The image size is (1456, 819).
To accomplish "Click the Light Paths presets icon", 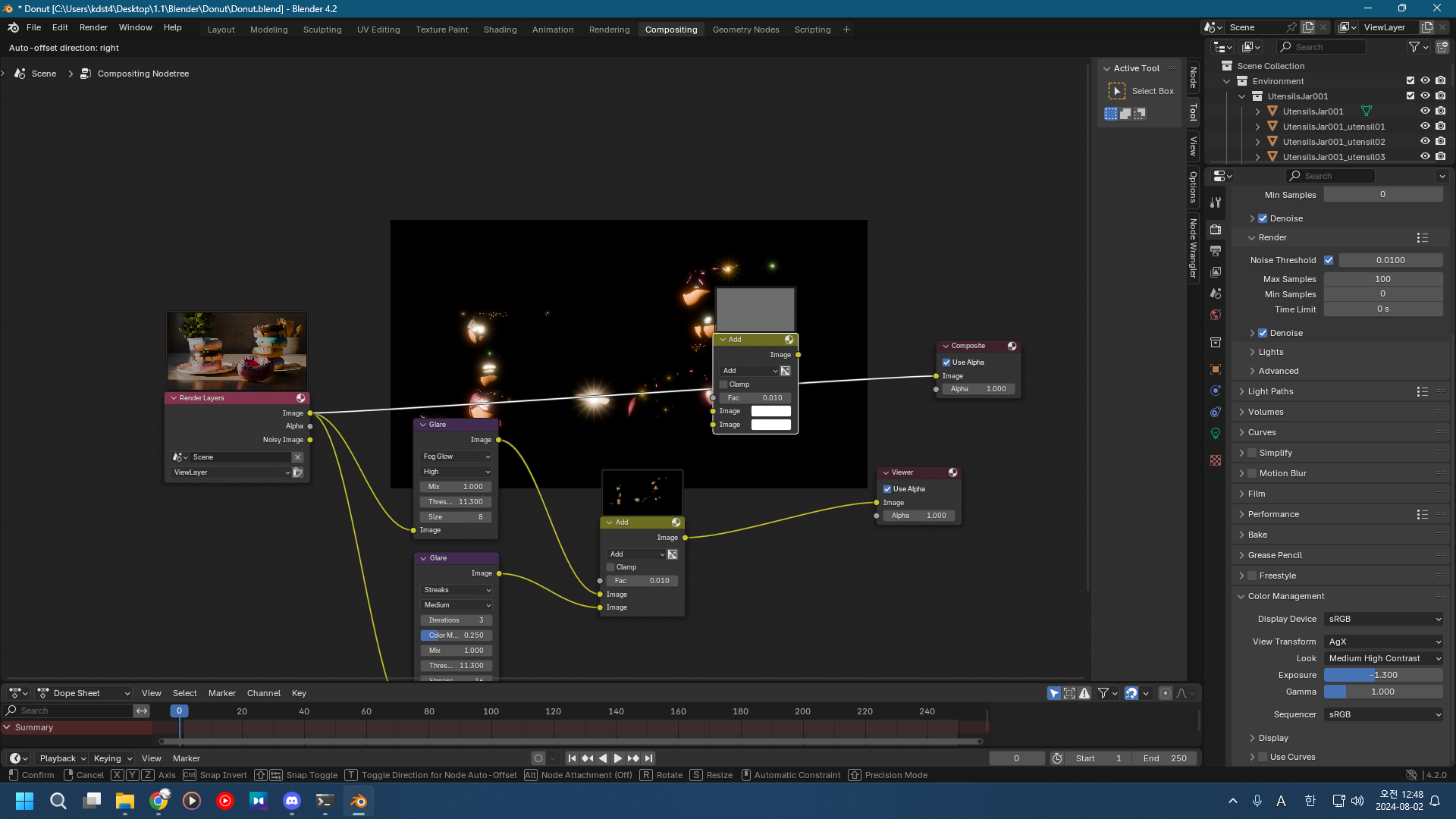I will (x=1422, y=392).
